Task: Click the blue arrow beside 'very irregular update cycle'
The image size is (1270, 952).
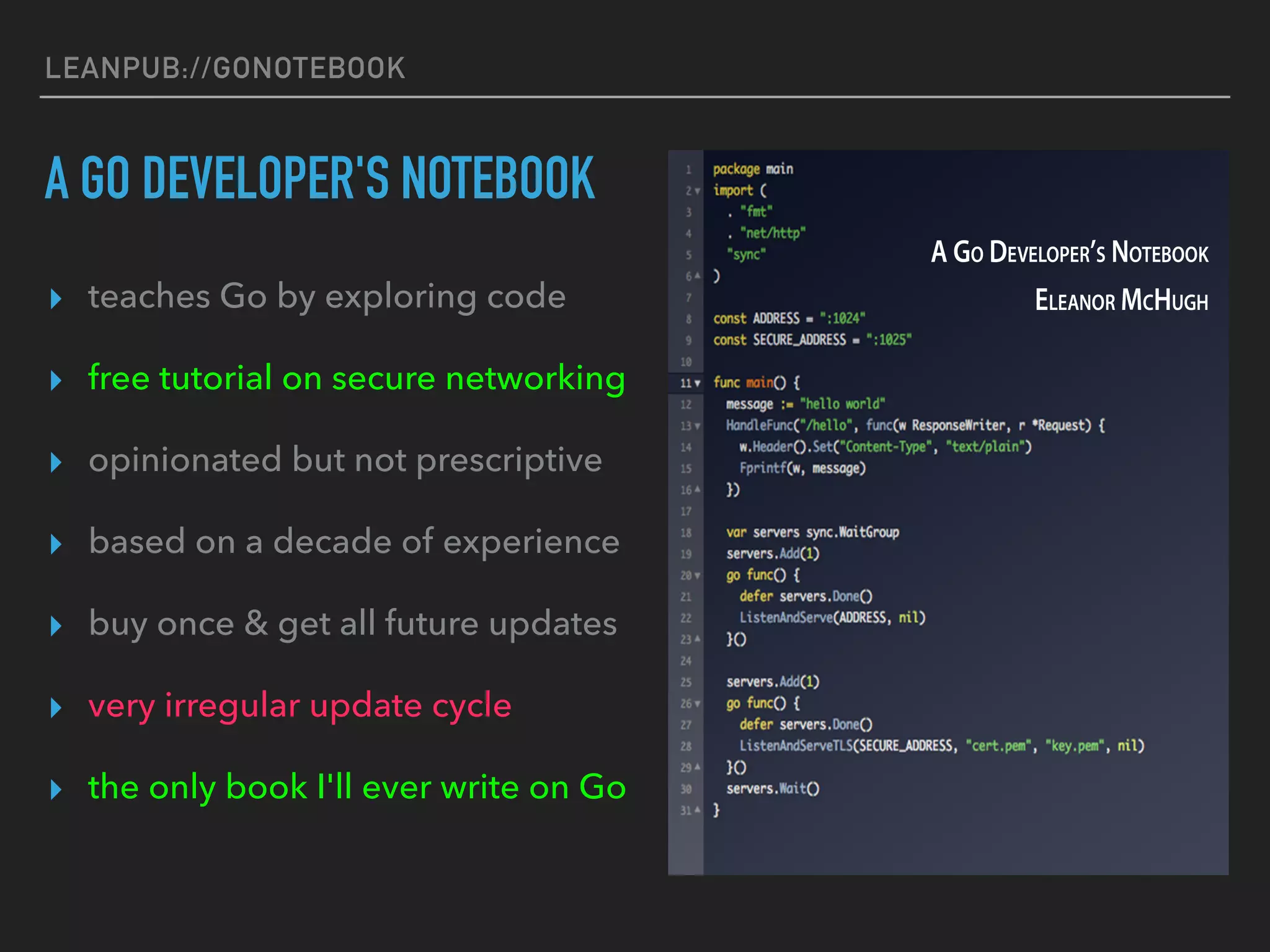Action: (56, 708)
